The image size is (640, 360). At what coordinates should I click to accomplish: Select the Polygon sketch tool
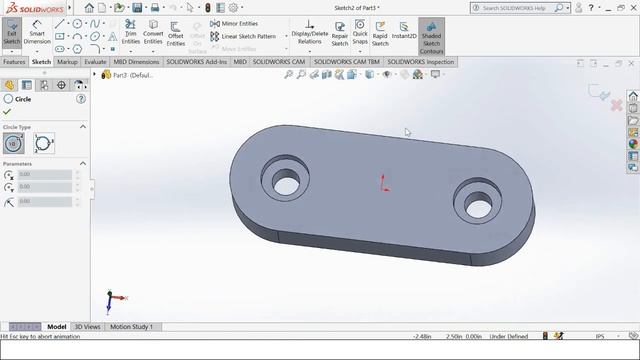coord(77,49)
